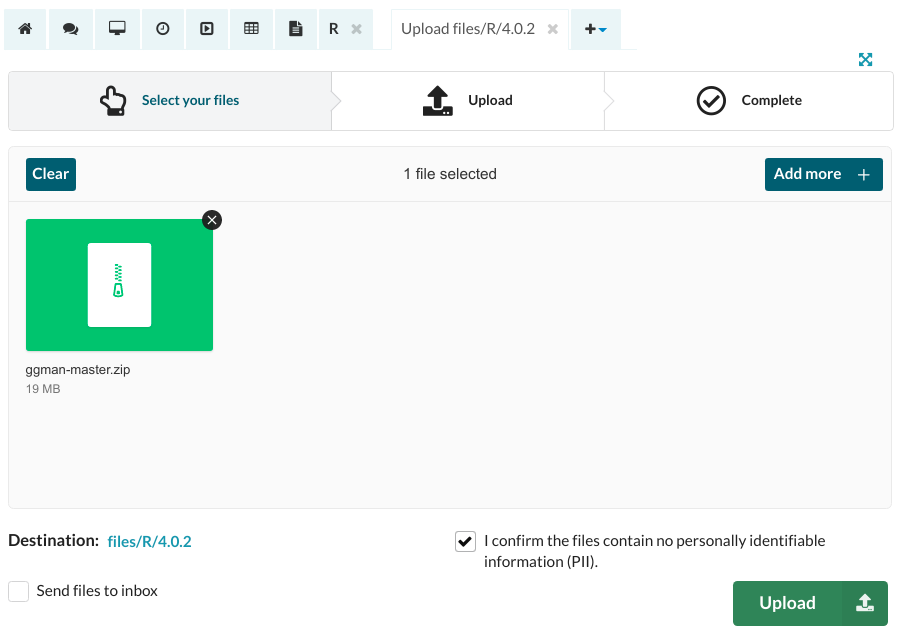Image resolution: width=900 pixels, height=635 pixels.
Task: Follow the files/R/4.0.2 destination link
Action: tap(149, 541)
